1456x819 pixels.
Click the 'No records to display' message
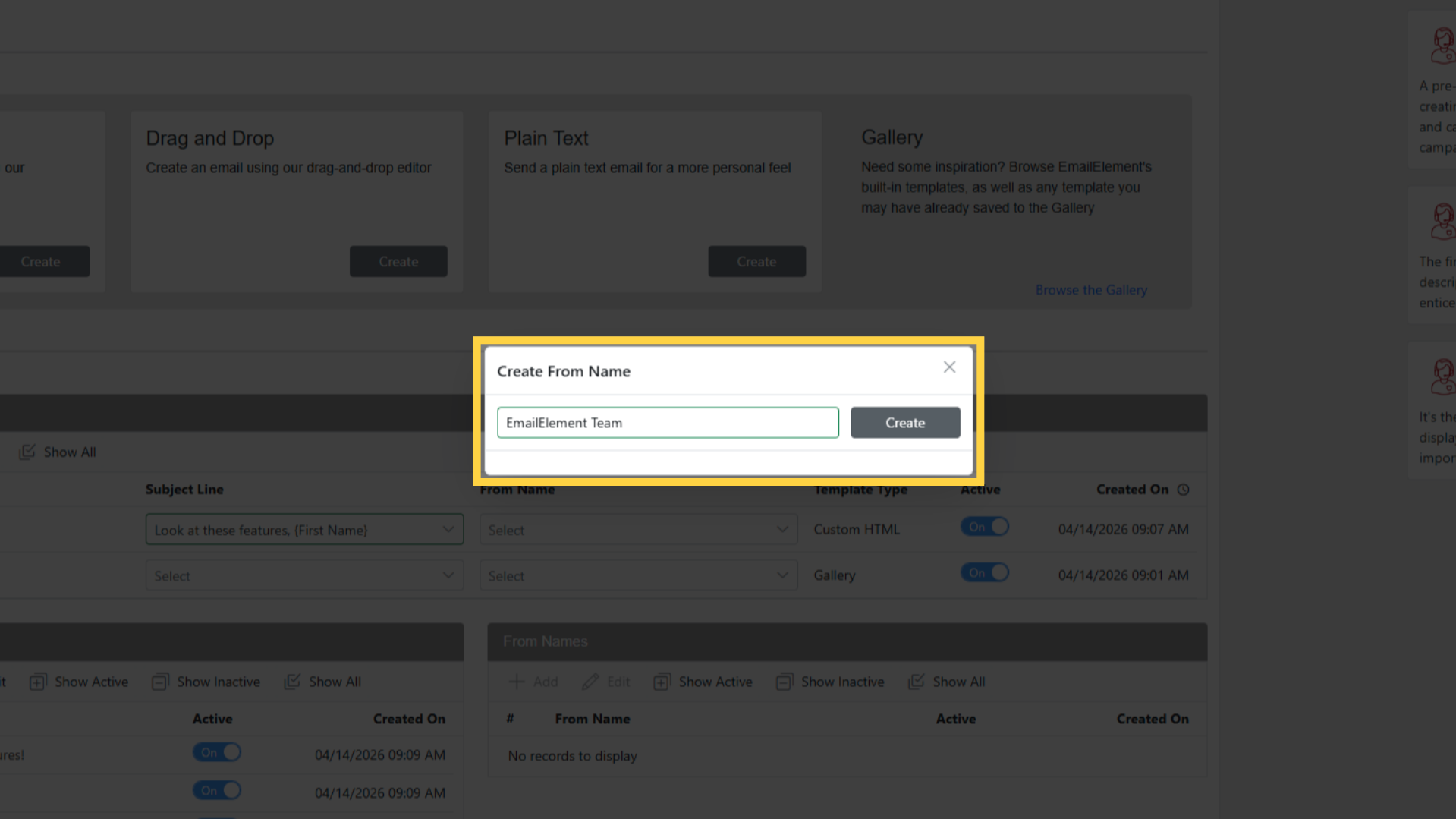pyautogui.click(x=572, y=756)
